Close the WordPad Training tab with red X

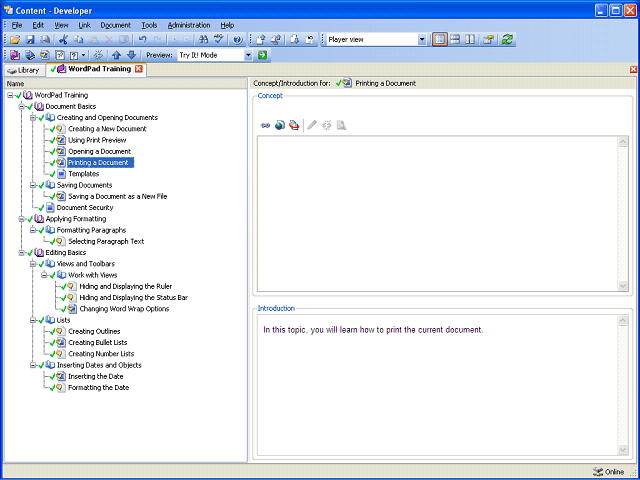(x=139, y=69)
